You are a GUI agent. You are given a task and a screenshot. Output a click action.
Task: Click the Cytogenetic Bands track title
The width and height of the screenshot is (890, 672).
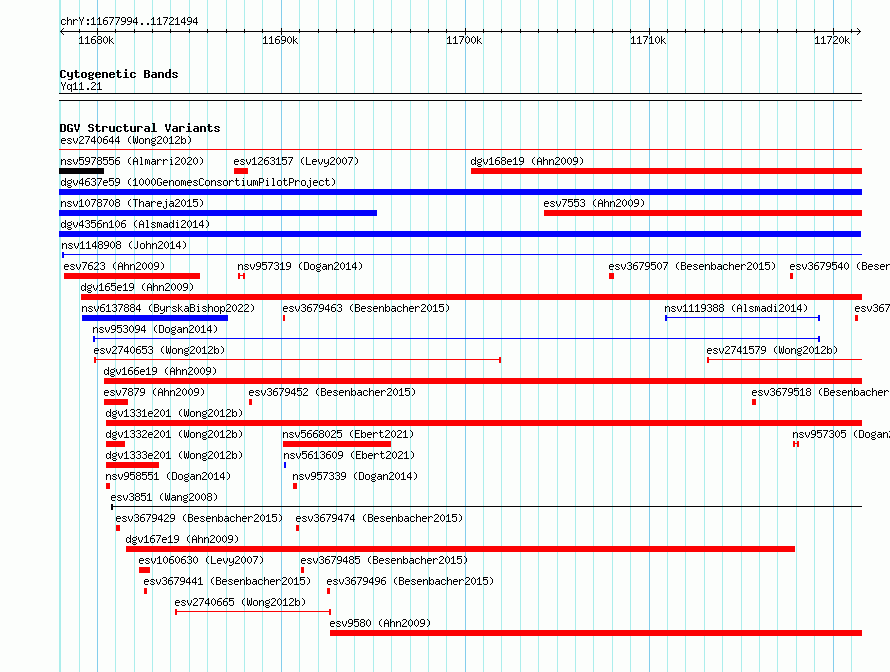[119, 74]
